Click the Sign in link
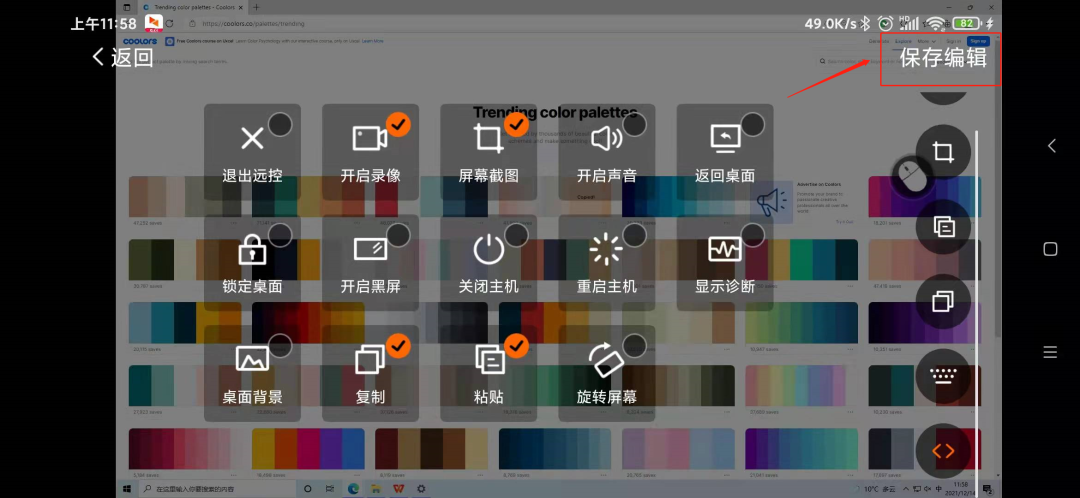1080x498 pixels. coord(953,41)
